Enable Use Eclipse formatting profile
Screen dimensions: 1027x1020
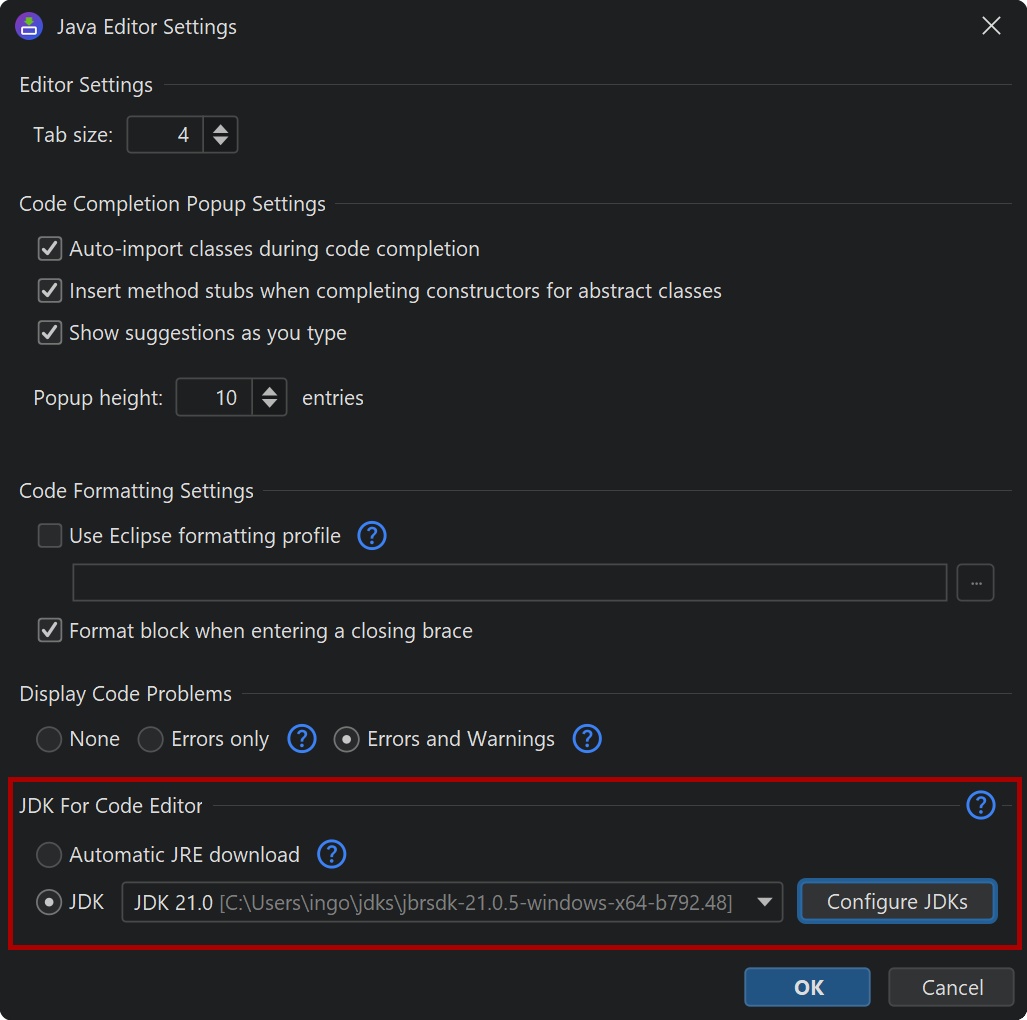pos(50,536)
